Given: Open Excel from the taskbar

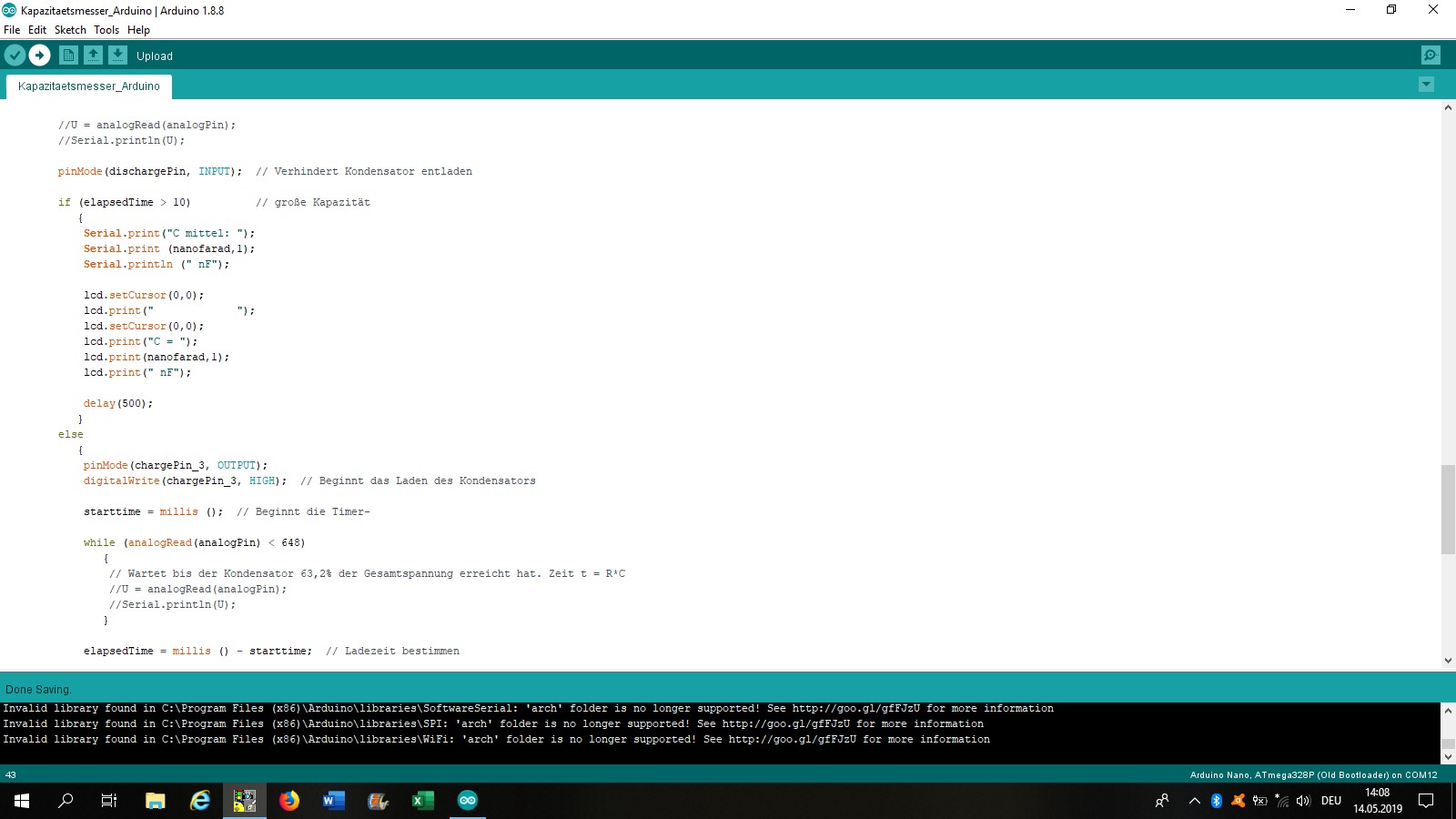Looking at the screenshot, I should click(423, 801).
